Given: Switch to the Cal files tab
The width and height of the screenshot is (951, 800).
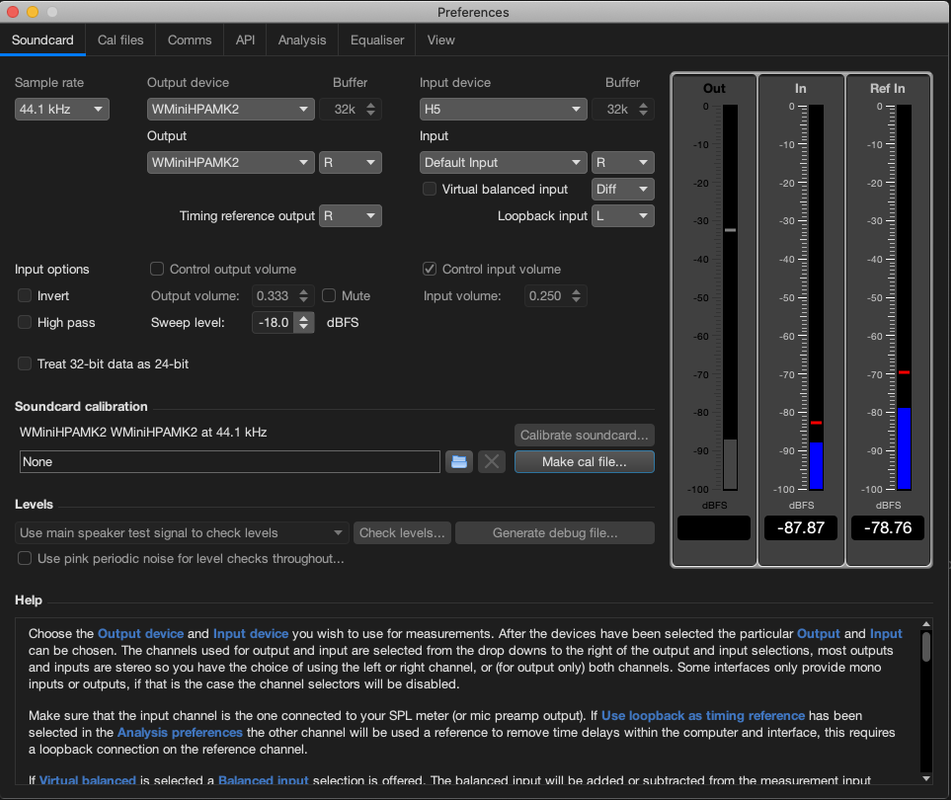Looking at the screenshot, I should pyautogui.click(x=120, y=40).
